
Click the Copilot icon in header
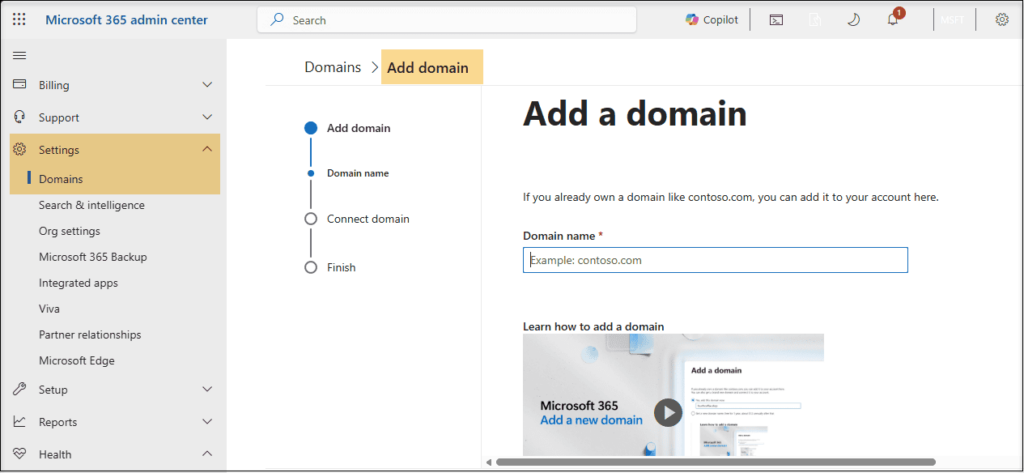pyautogui.click(x=692, y=20)
